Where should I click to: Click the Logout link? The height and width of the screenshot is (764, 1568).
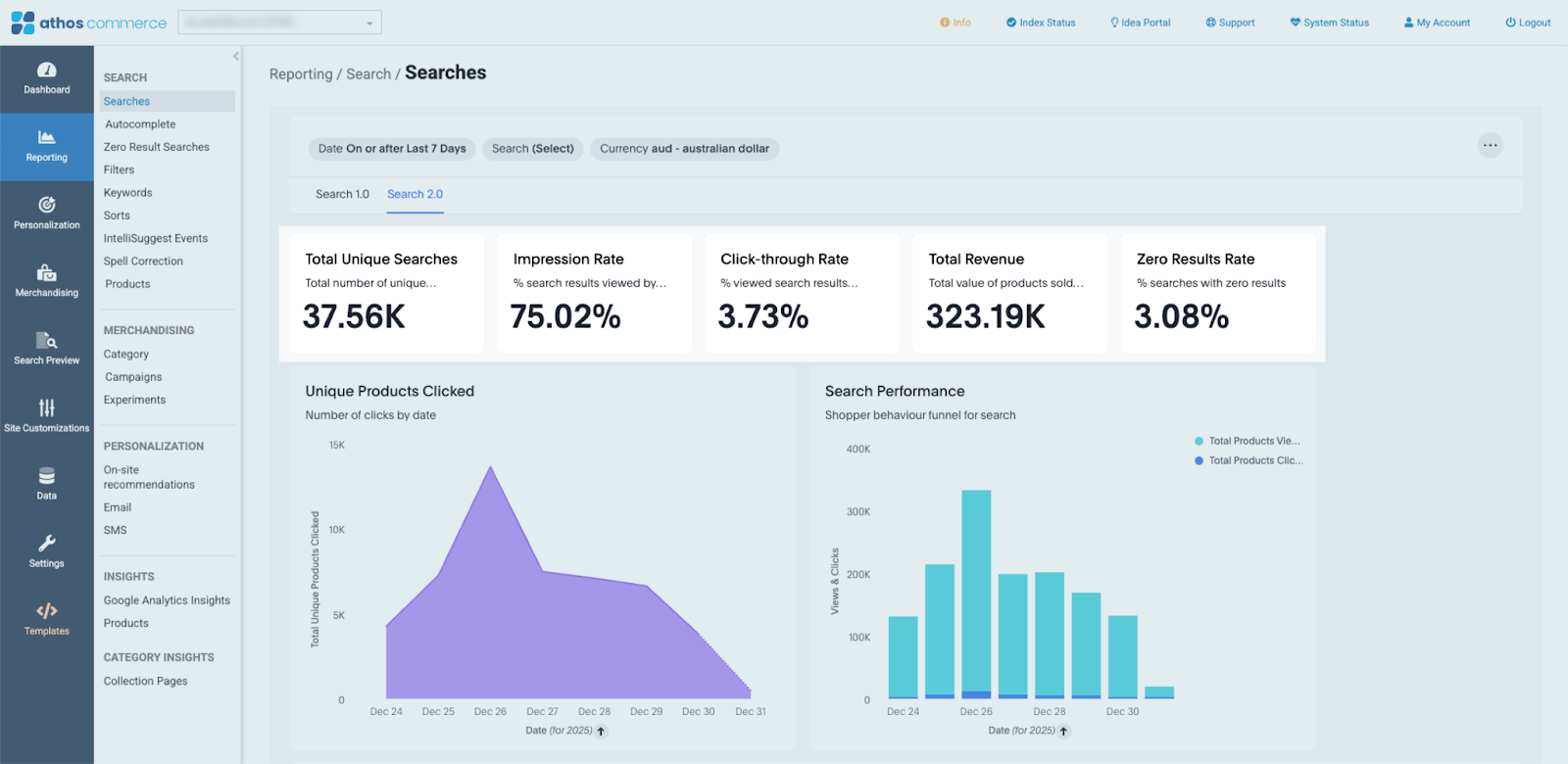1528,23
